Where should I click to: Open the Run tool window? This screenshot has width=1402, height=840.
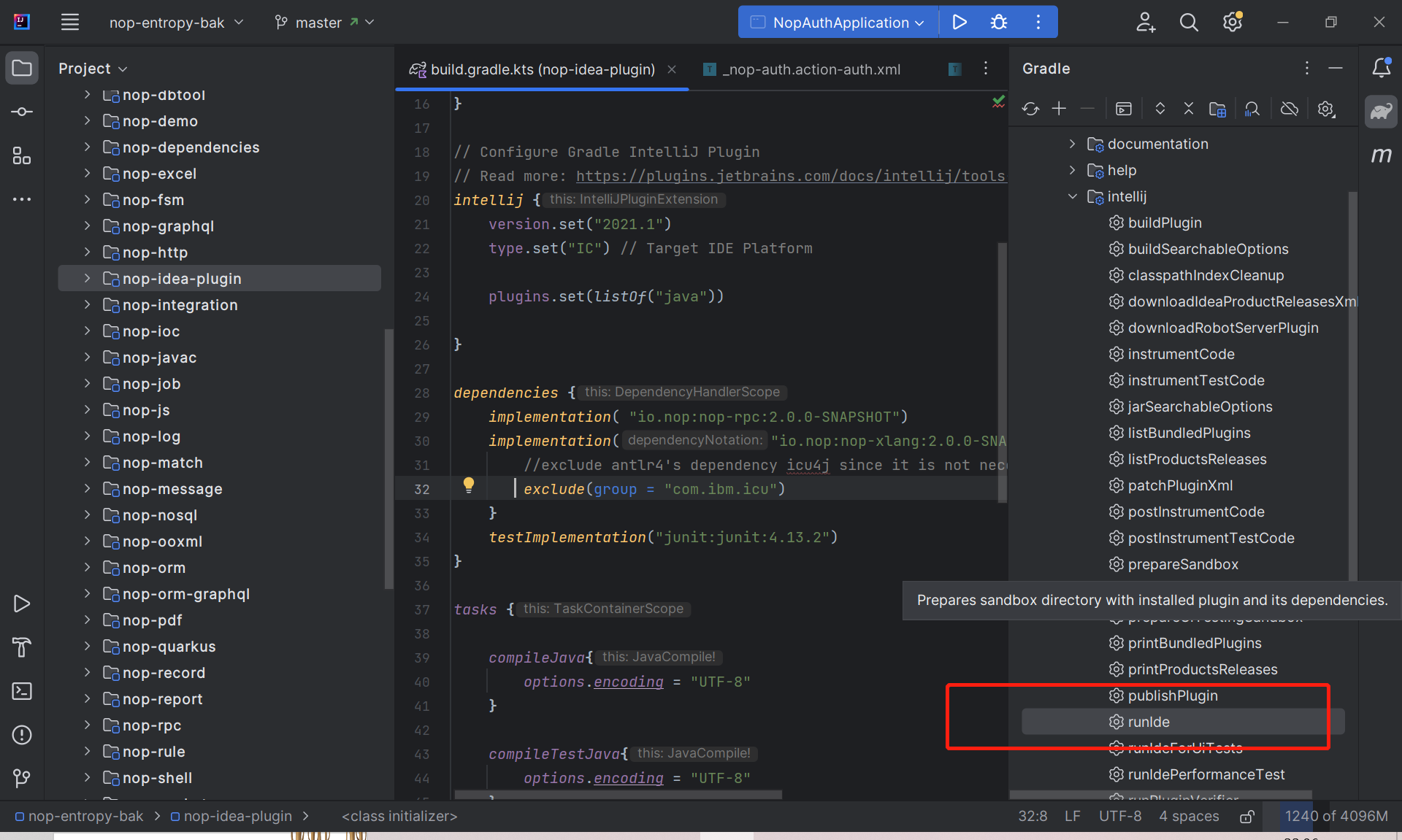22,604
